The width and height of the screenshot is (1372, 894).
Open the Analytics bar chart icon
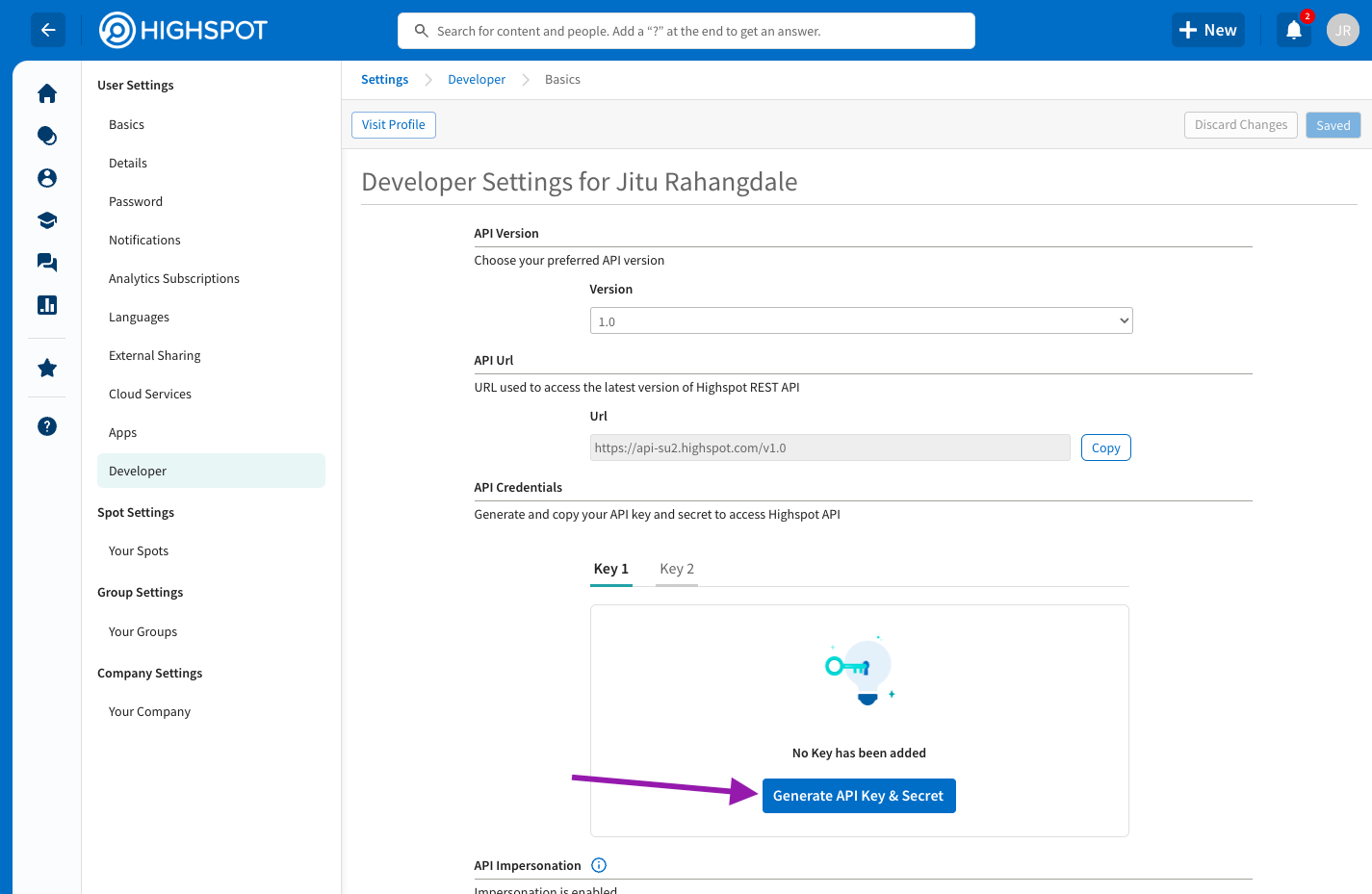click(47, 305)
